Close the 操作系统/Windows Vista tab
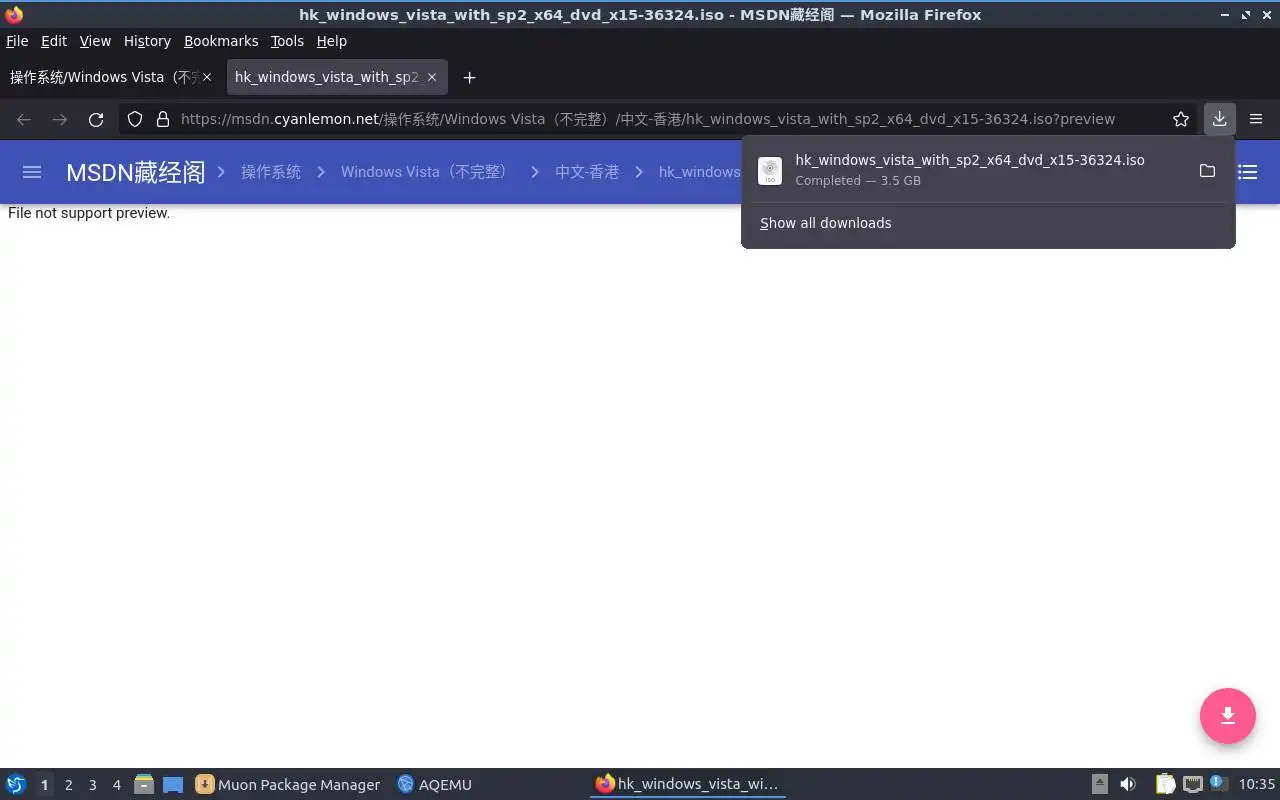 [x=207, y=77]
